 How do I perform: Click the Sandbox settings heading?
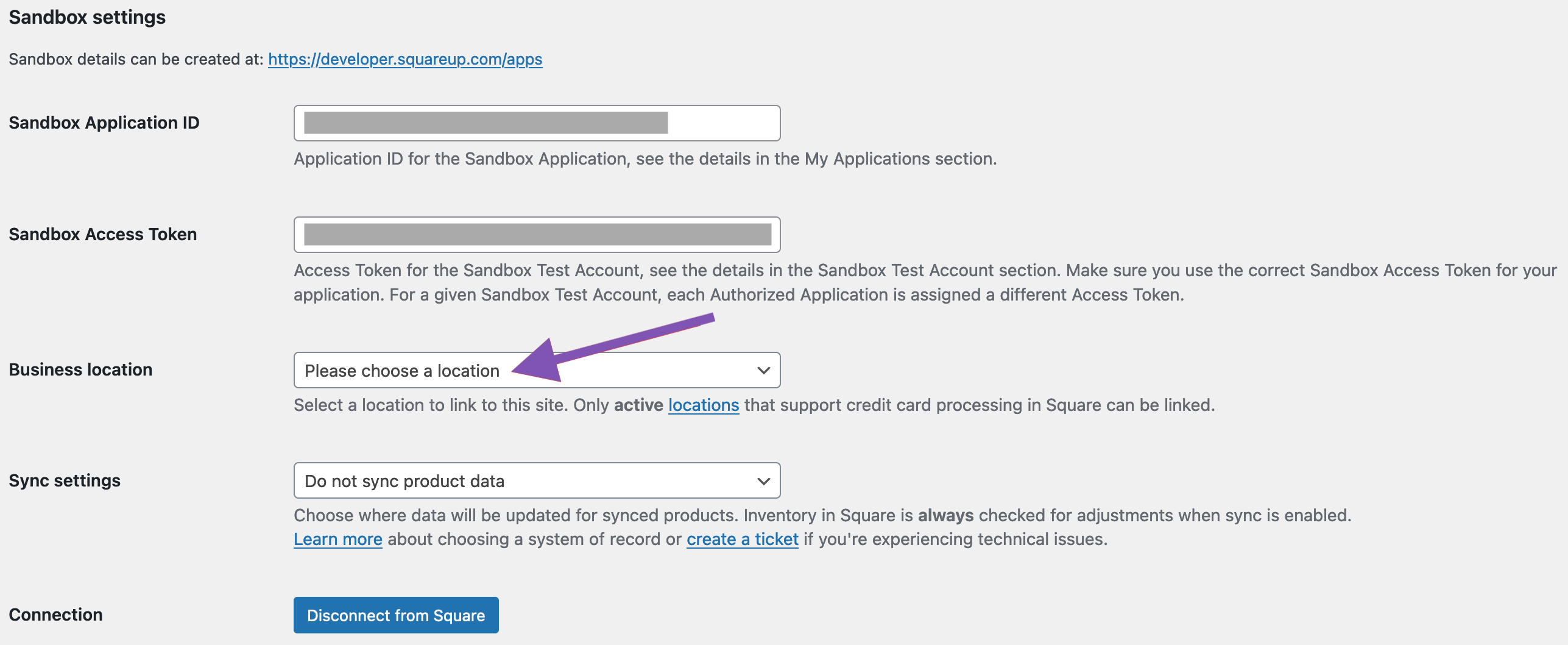coord(87,17)
